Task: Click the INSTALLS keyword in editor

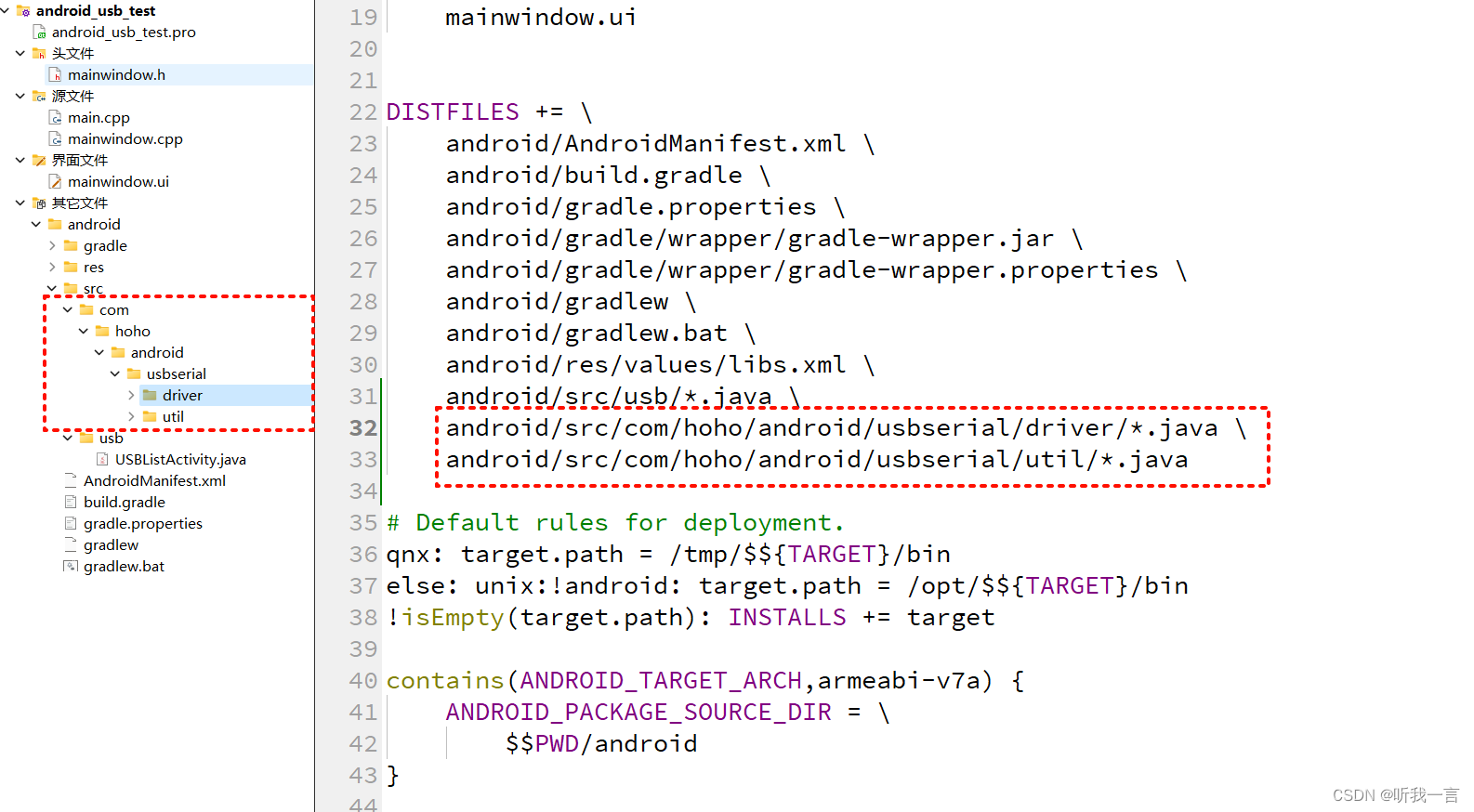Action: 787,617
